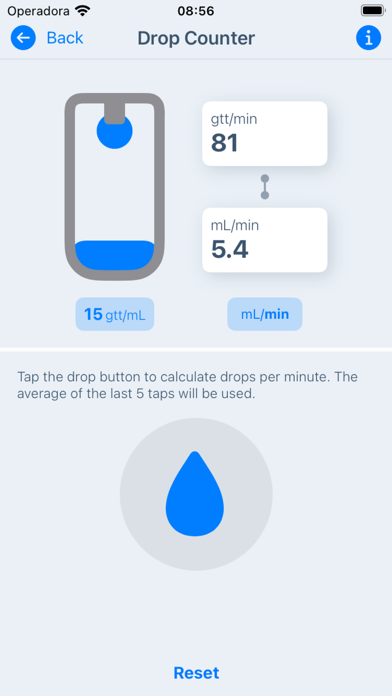Tap the liquid level at chamber bottom
The width and height of the screenshot is (392, 696).
[115, 255]
